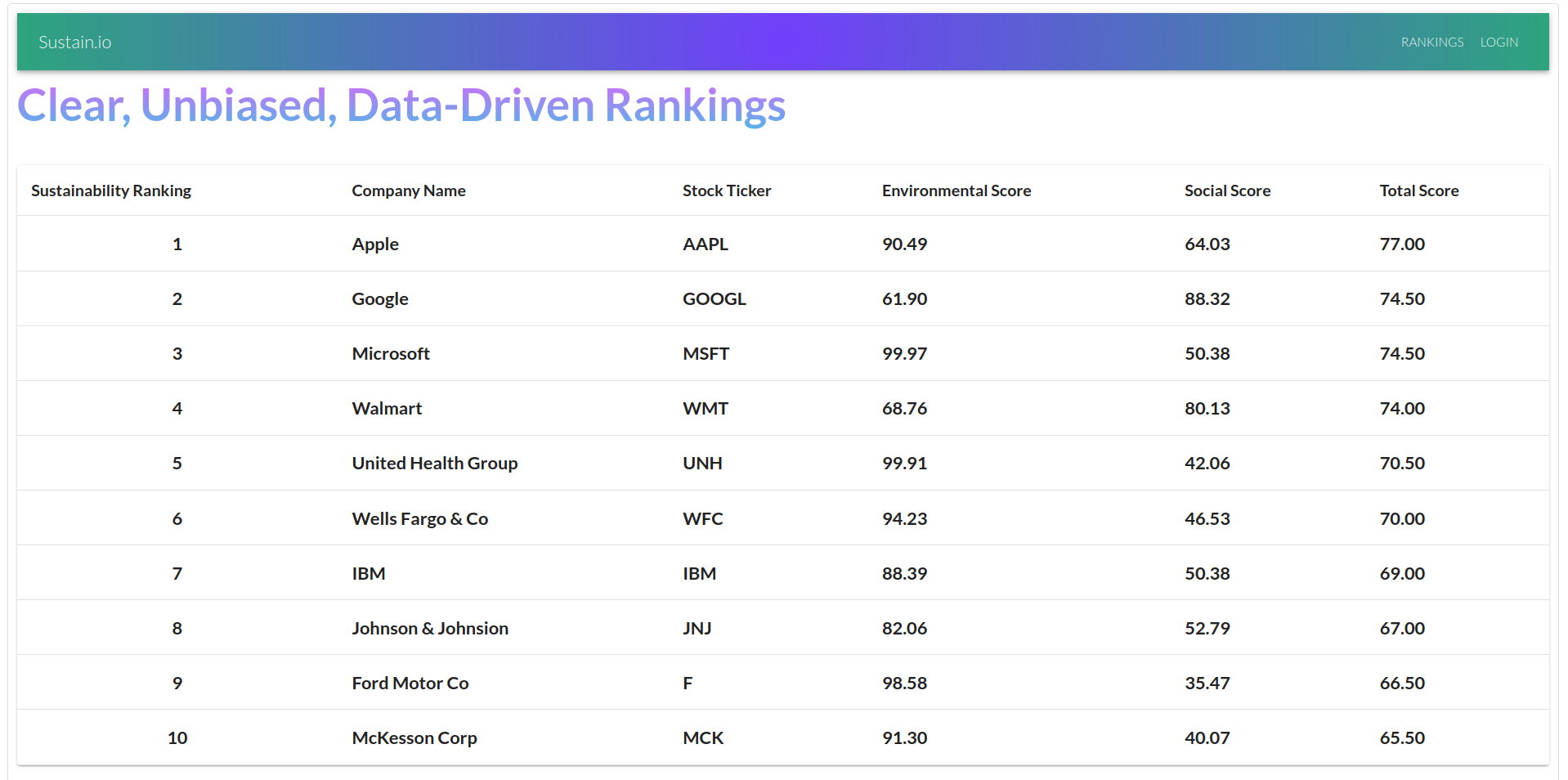This screenshot has height=780, width=1568.
Task: Click the WFC stock ticker
Action: point(703,519)
